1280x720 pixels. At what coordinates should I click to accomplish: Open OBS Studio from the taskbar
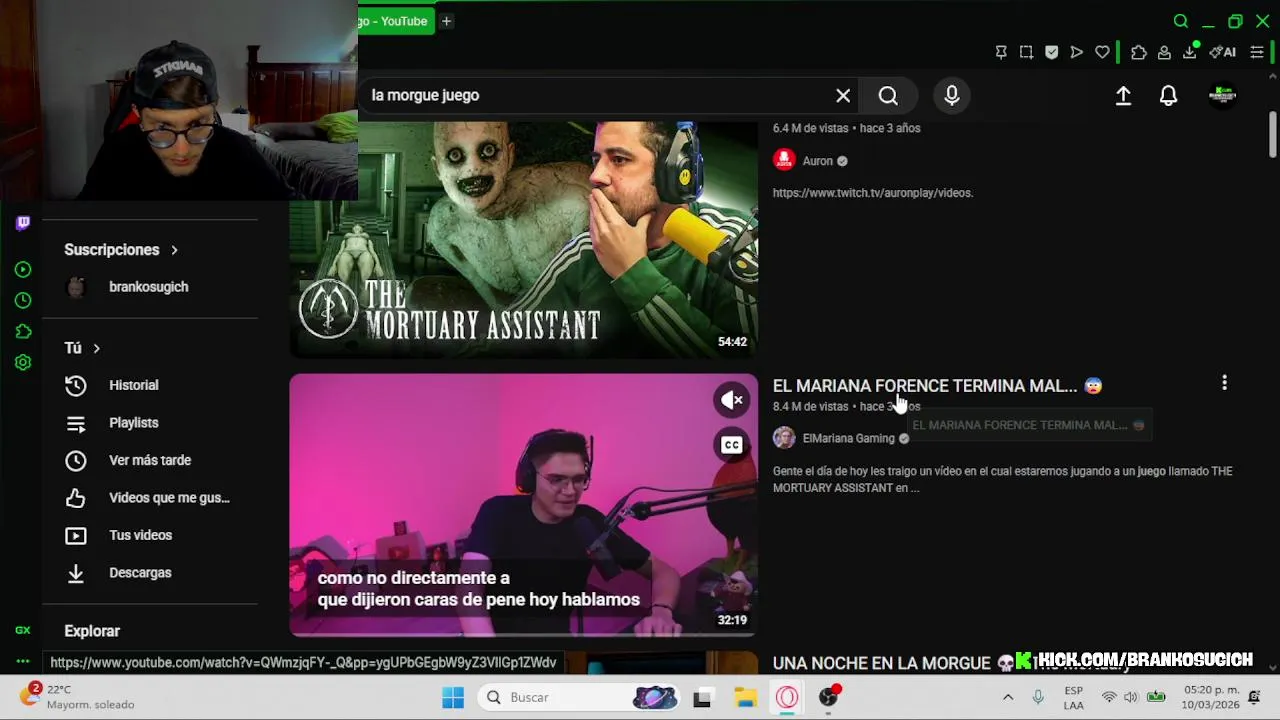[x=829, y=697]
